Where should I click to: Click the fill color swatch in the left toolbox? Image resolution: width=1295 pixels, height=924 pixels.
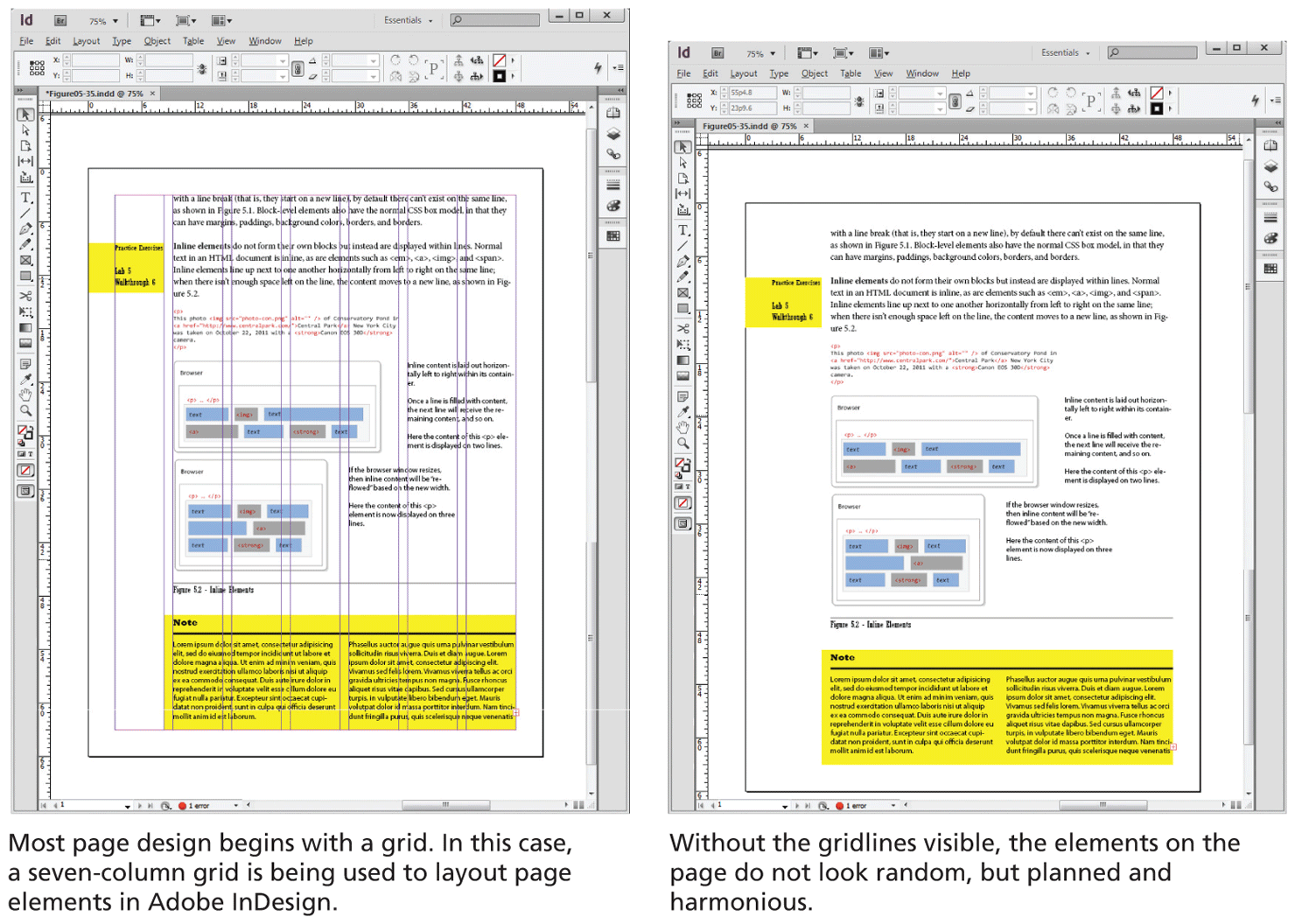(24, 430)
